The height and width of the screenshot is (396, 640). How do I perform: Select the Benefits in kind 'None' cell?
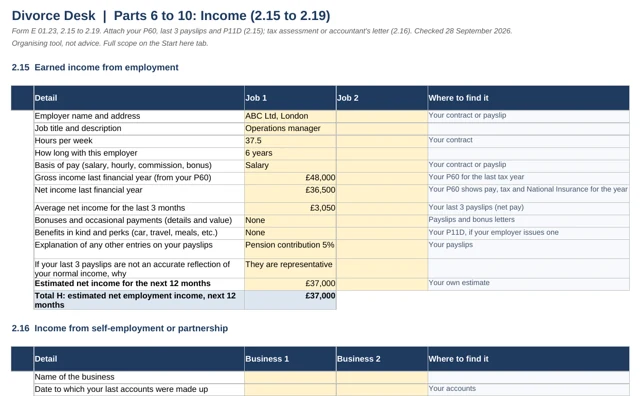tap(290, 233)
